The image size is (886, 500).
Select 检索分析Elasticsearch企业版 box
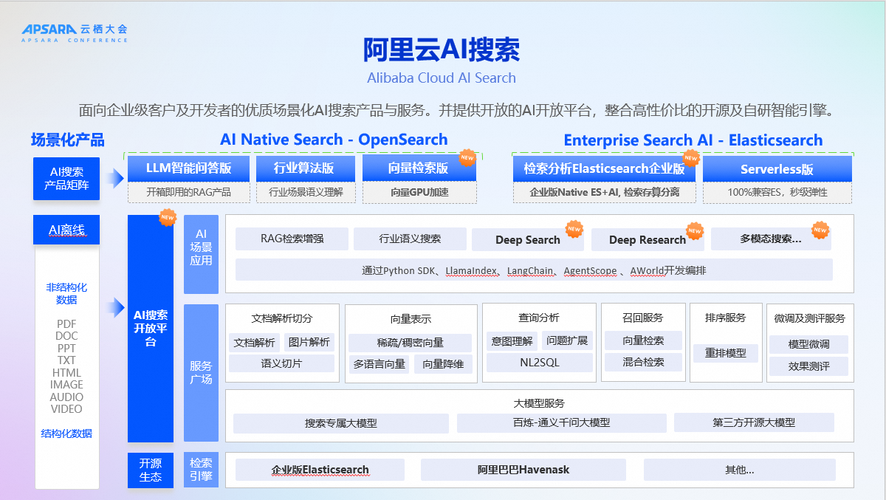pyautogui.click(x=603, y=169)
